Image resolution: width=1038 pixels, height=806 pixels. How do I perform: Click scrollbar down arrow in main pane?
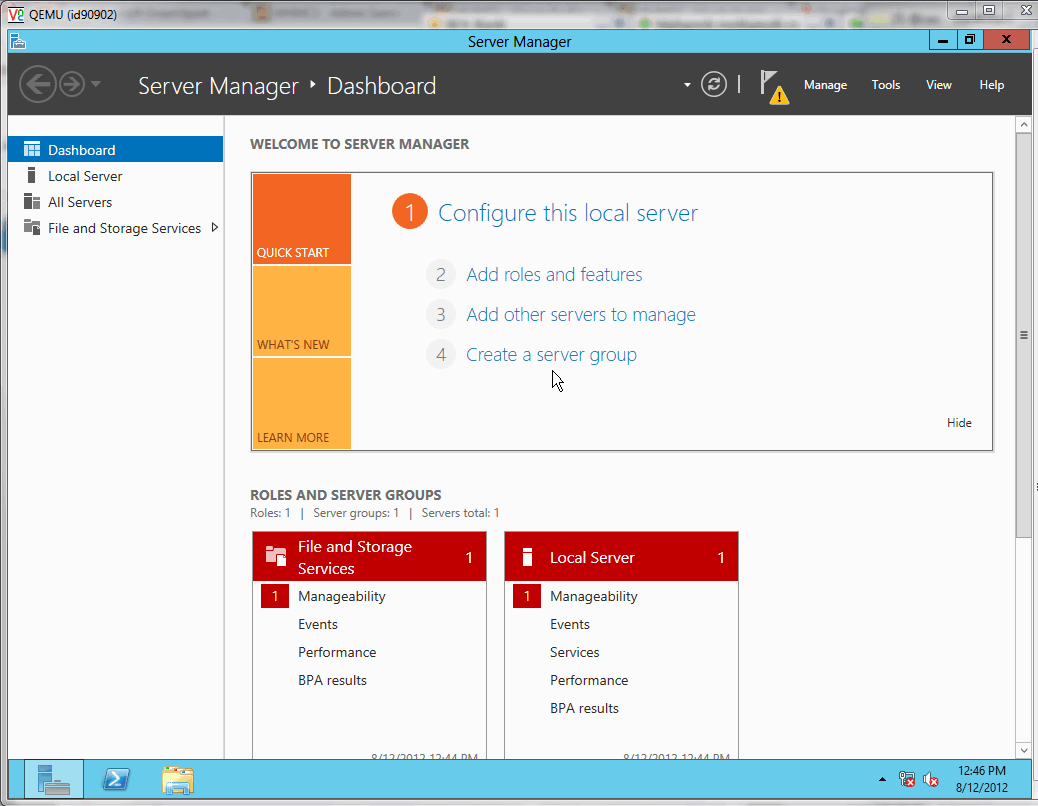click(x=1023, y=750)
